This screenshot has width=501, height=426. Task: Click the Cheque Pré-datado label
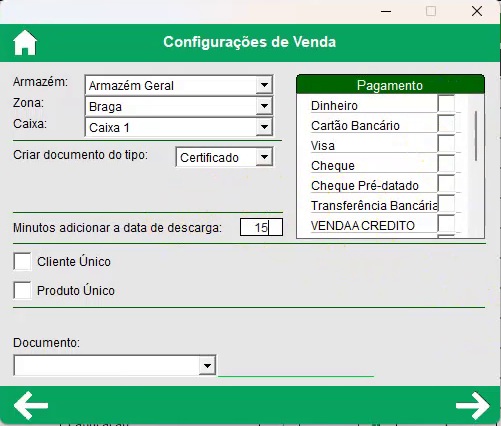tap(365, 186)
